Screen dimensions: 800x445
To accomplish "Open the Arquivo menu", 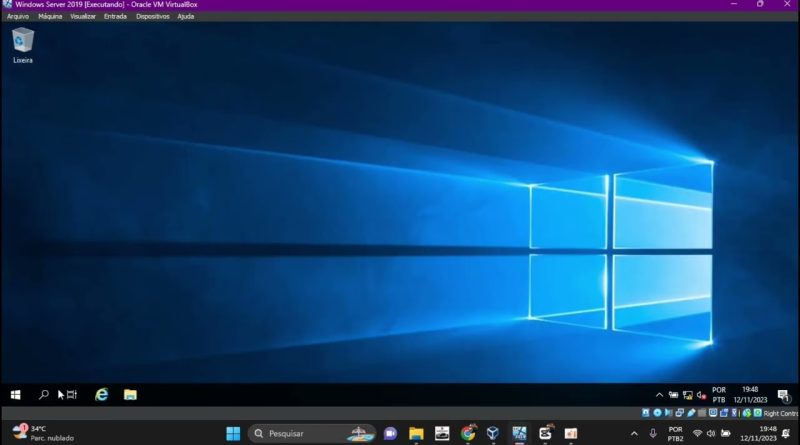I will 18,16.
